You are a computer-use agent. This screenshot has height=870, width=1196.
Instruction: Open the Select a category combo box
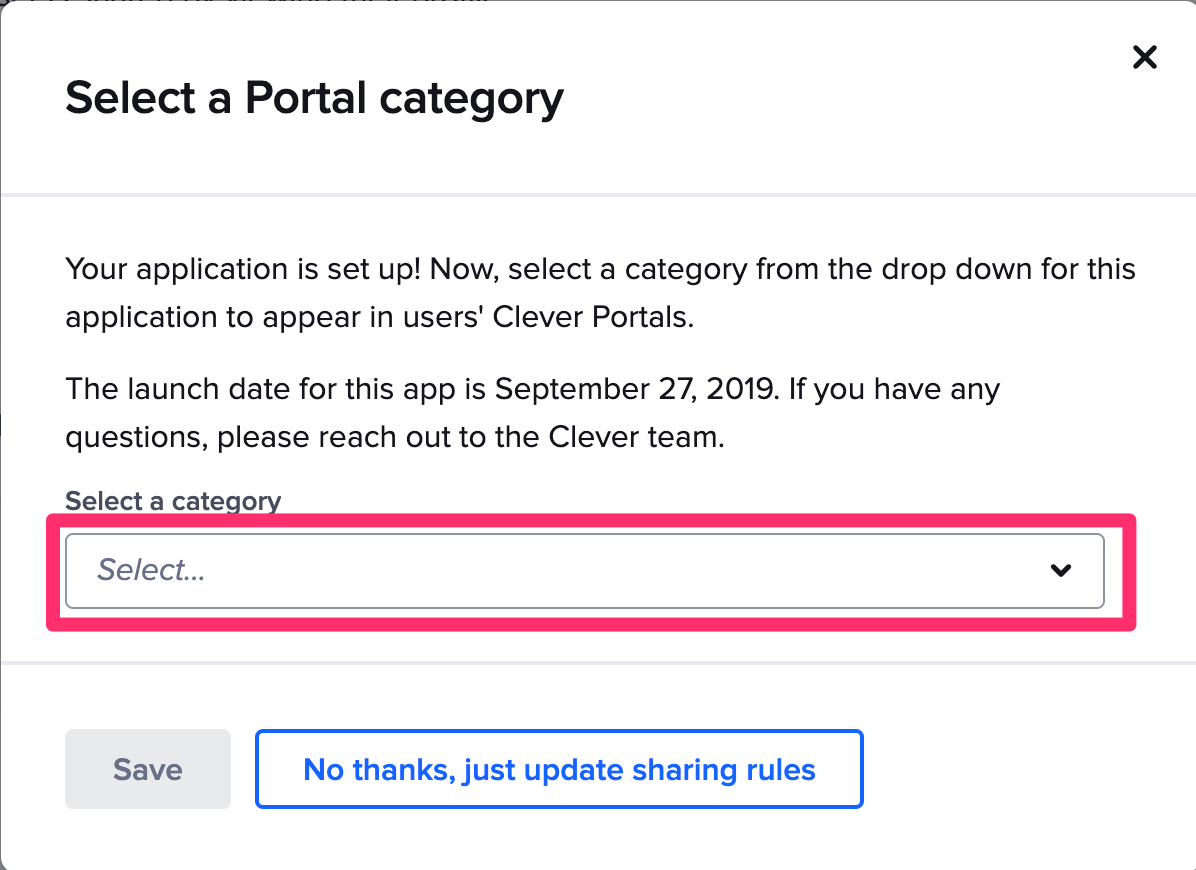click(584, 571)
